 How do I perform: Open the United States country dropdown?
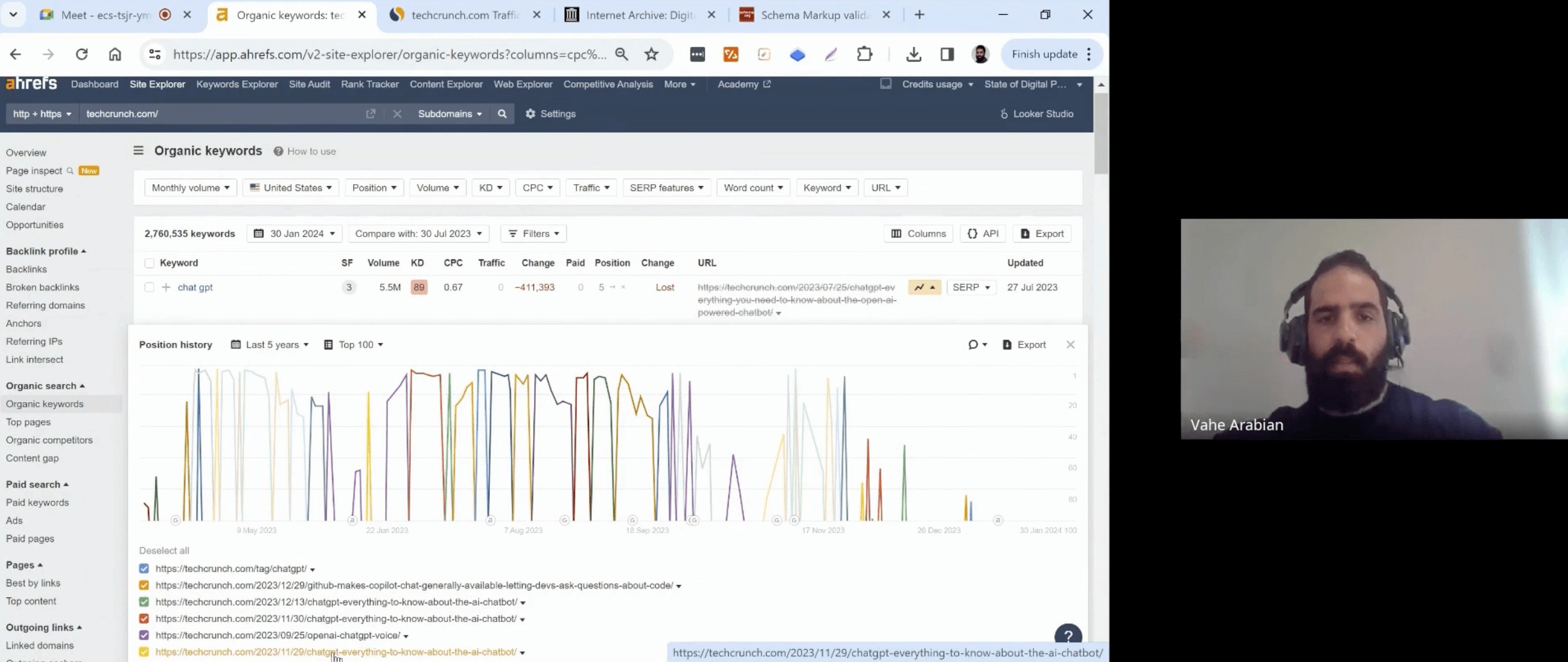pyautogui.click(x=290, y=188)
